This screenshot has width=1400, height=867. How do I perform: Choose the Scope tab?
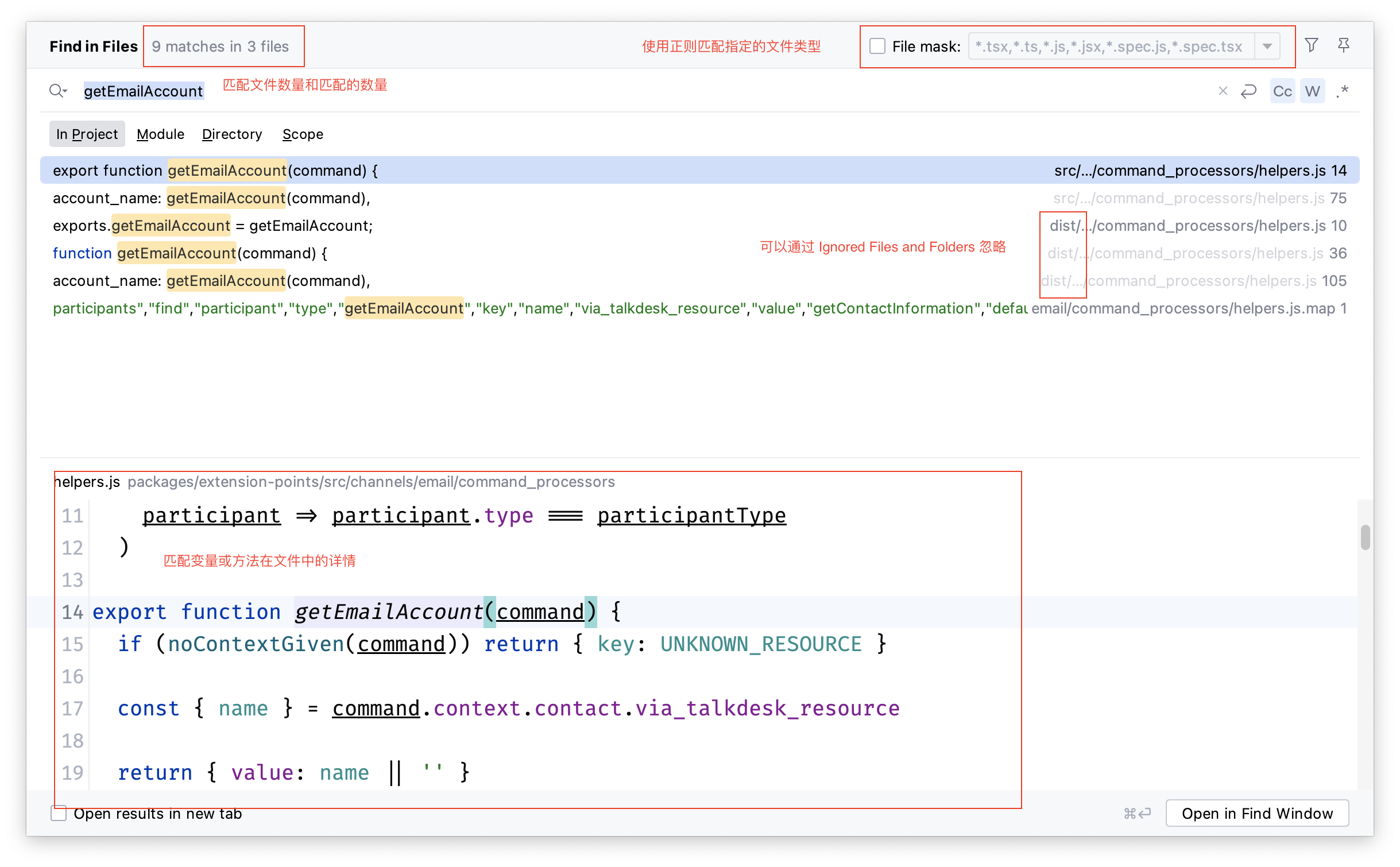click(303, 134)
